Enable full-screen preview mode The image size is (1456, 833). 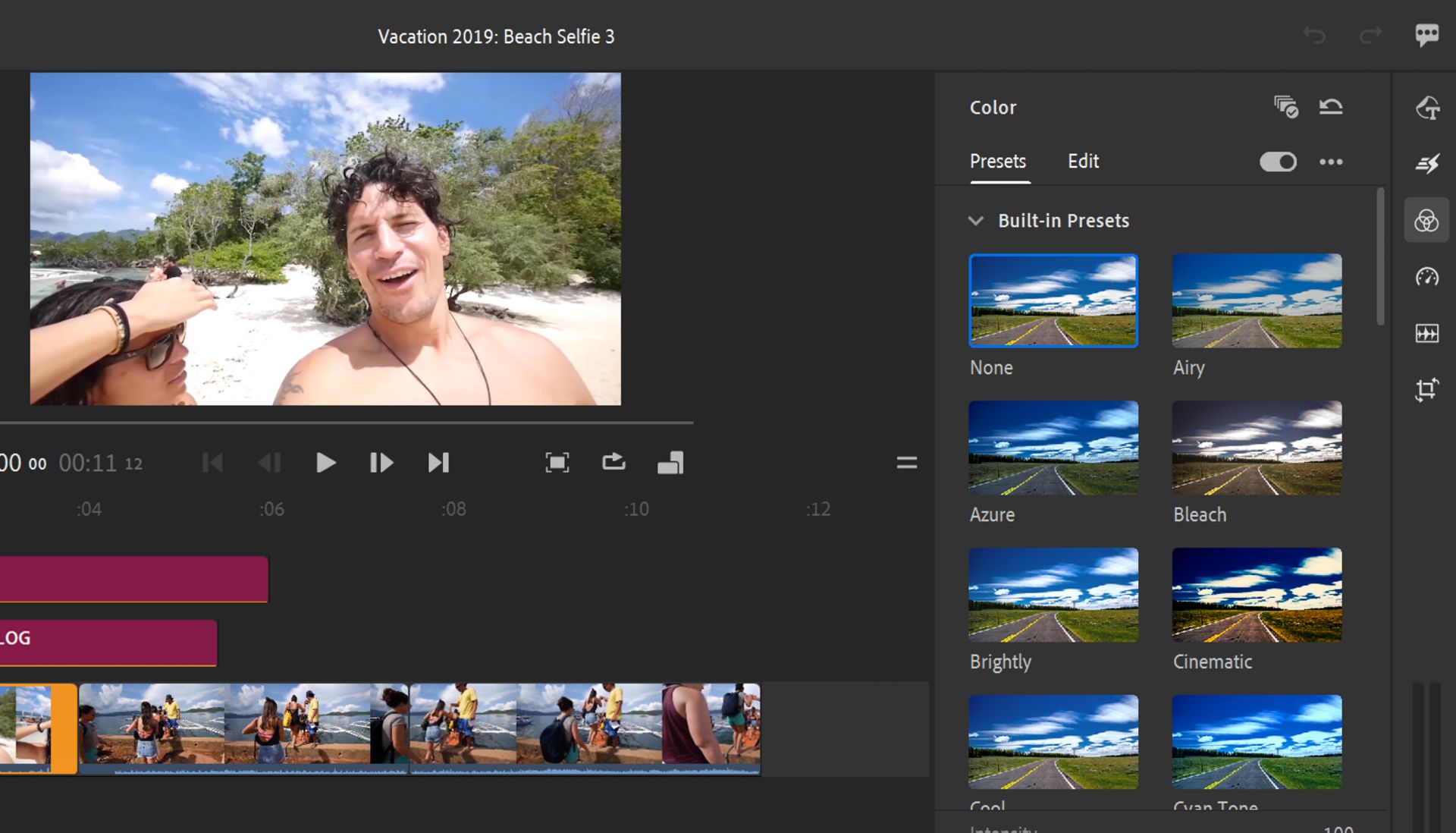click(557, 462)
